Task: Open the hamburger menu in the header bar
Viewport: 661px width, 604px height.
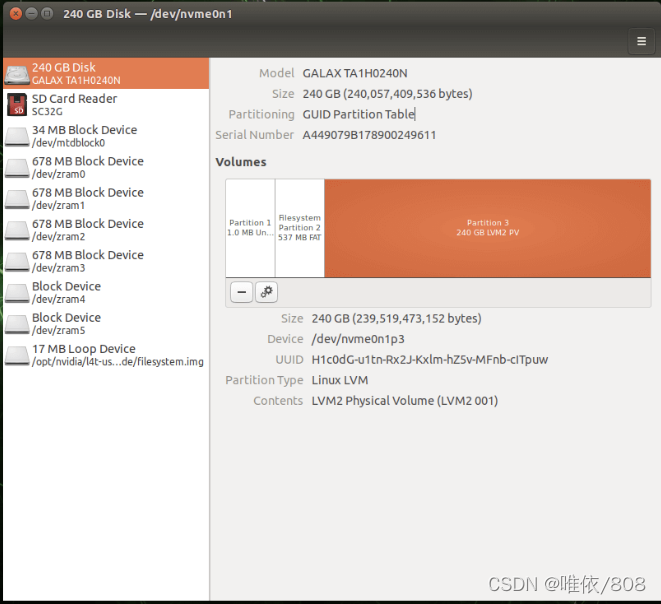Action: pos(641,41)
